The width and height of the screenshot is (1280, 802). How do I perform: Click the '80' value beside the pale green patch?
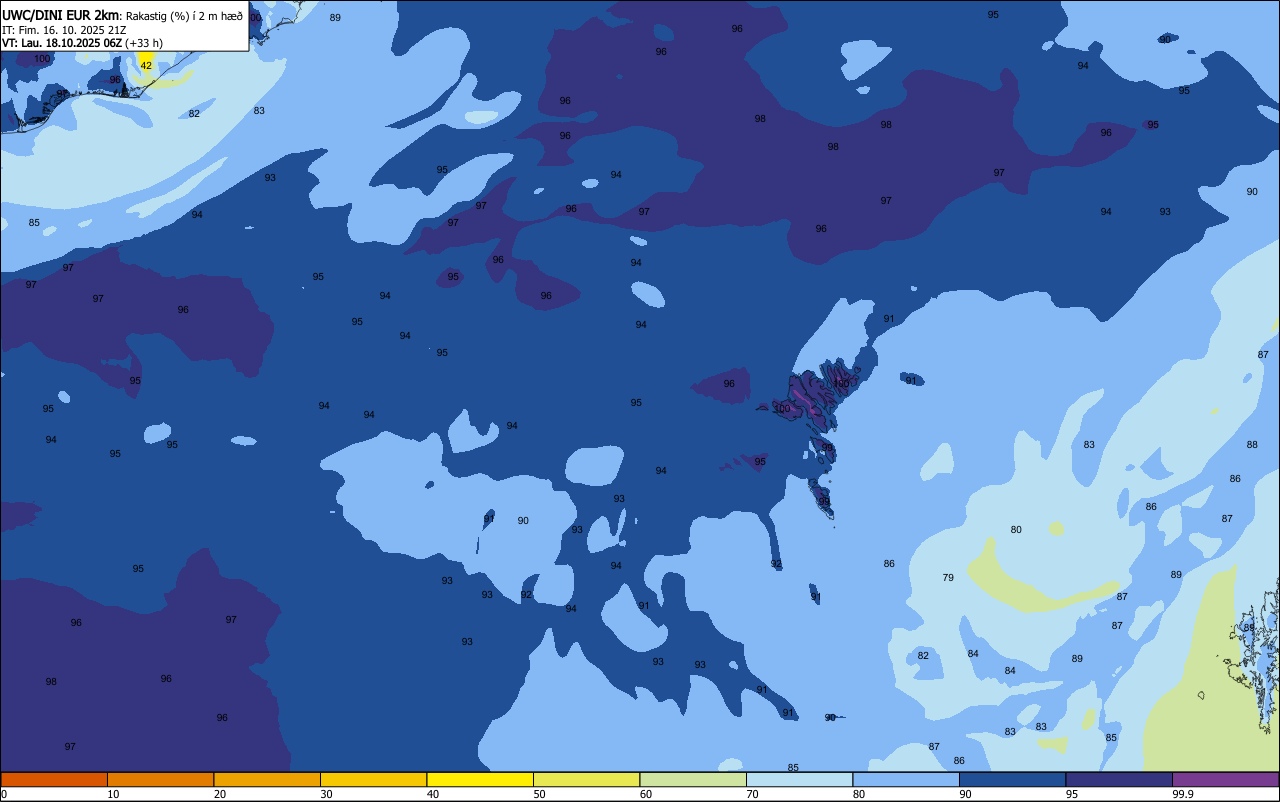coord(1016,529)
